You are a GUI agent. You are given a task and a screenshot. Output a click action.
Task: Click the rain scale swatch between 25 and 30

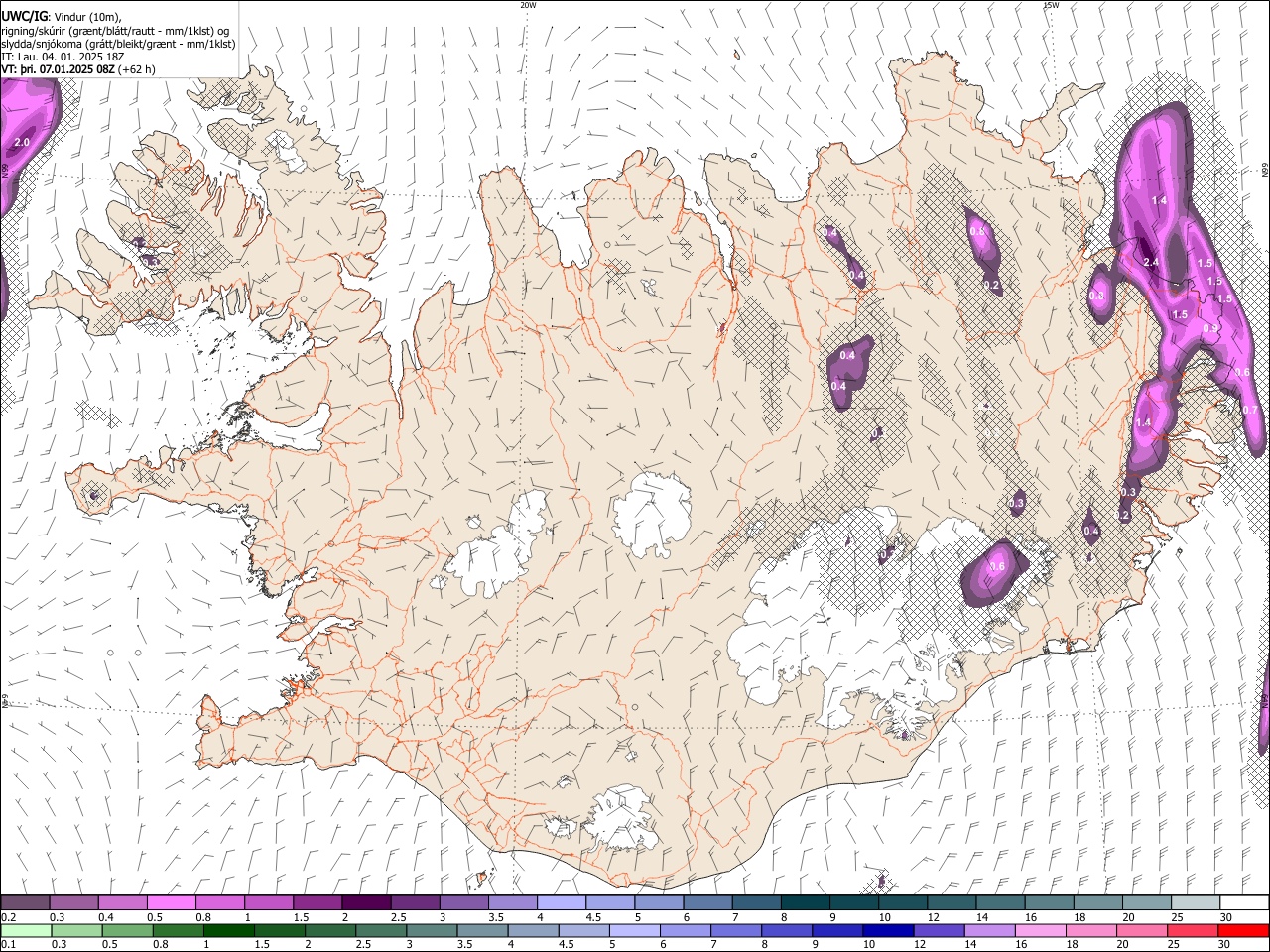click(1193, 930)
